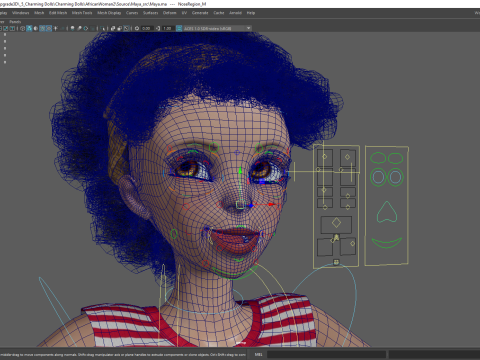Toggle the view transform color management icon
The image size is (480, 360).
click(x=179, y=28)
